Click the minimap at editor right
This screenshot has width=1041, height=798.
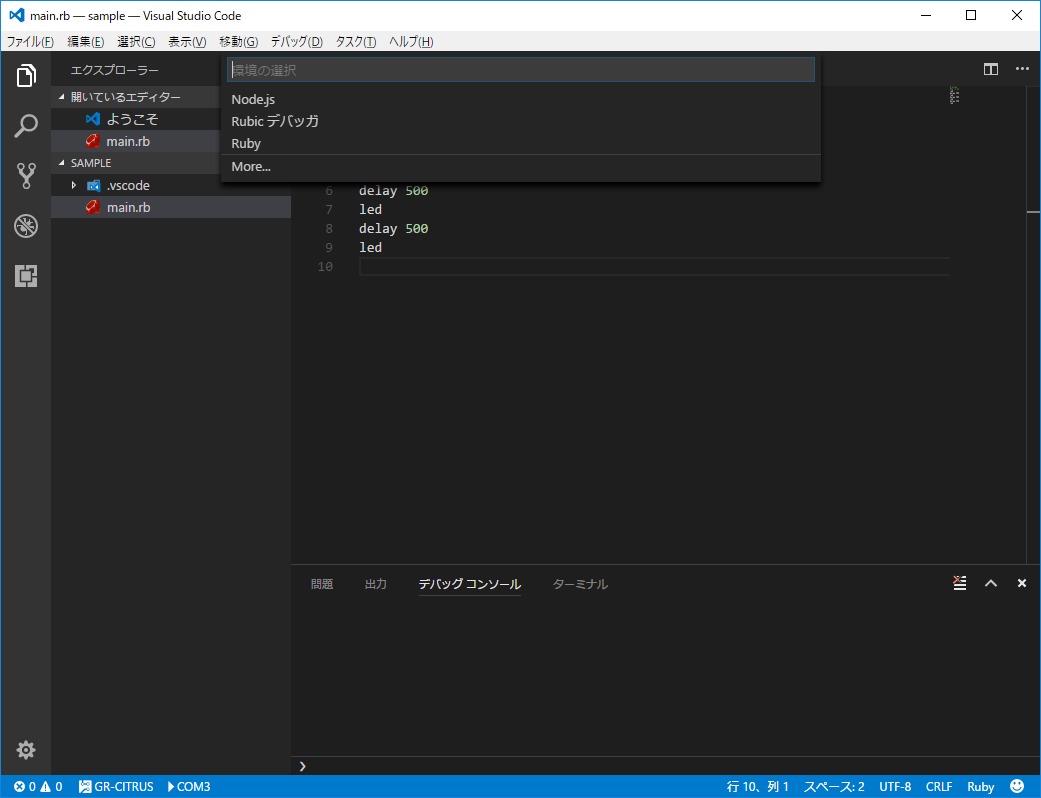(x=955, y=95)
